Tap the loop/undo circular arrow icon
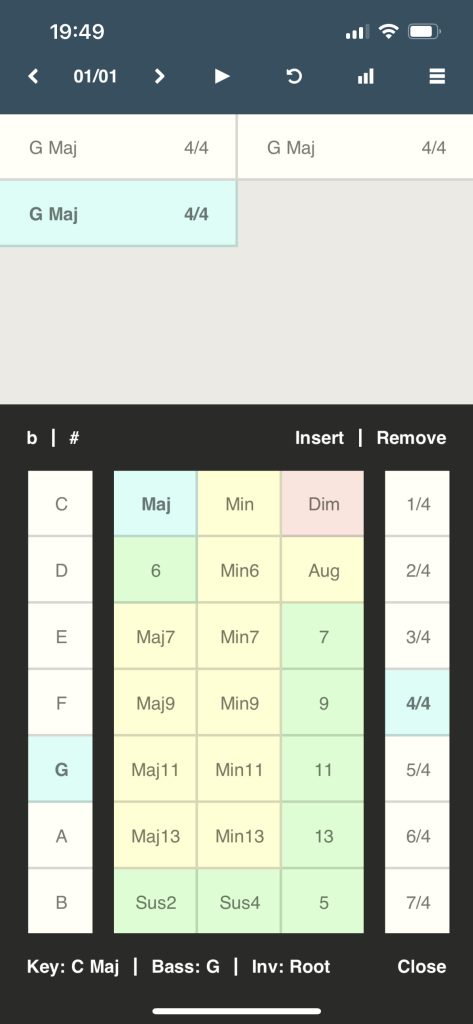 294,76
